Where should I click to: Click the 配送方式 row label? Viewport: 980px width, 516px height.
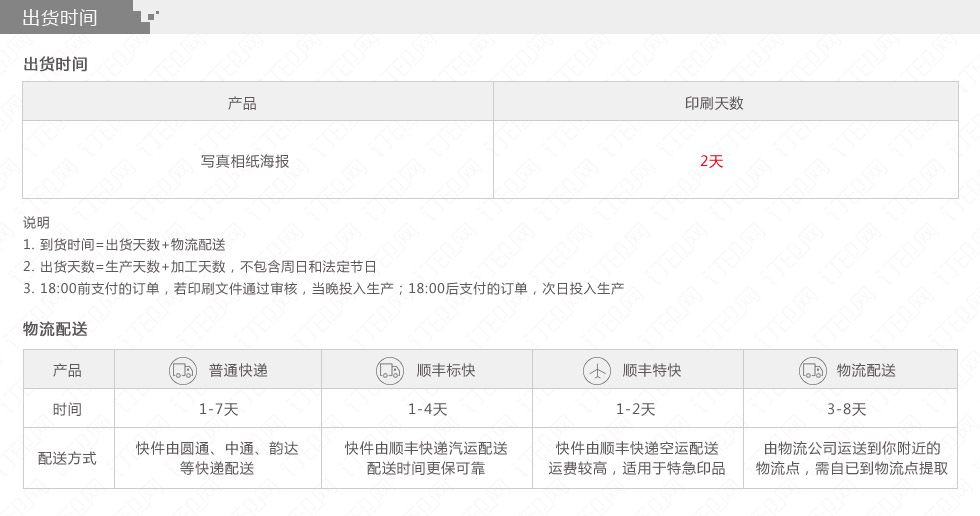tap(67, 458)
